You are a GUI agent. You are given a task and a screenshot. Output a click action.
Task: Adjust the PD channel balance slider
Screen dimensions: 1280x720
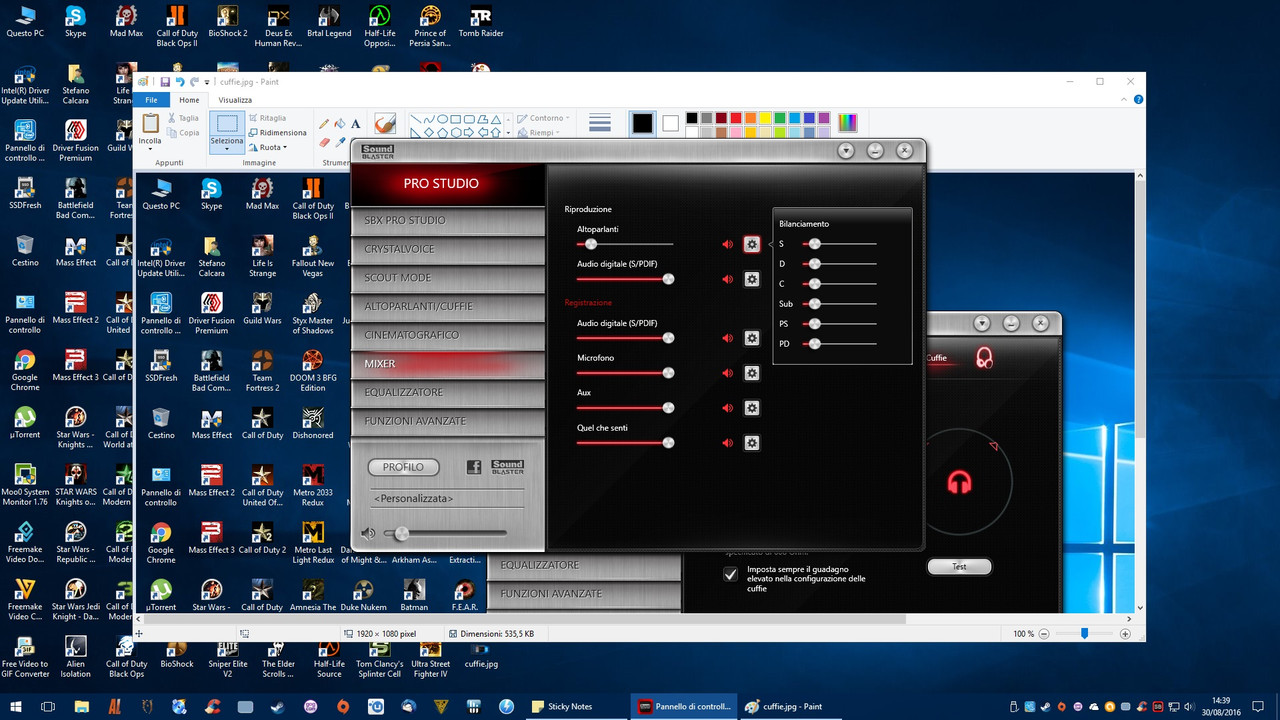(x=840, y=344)
